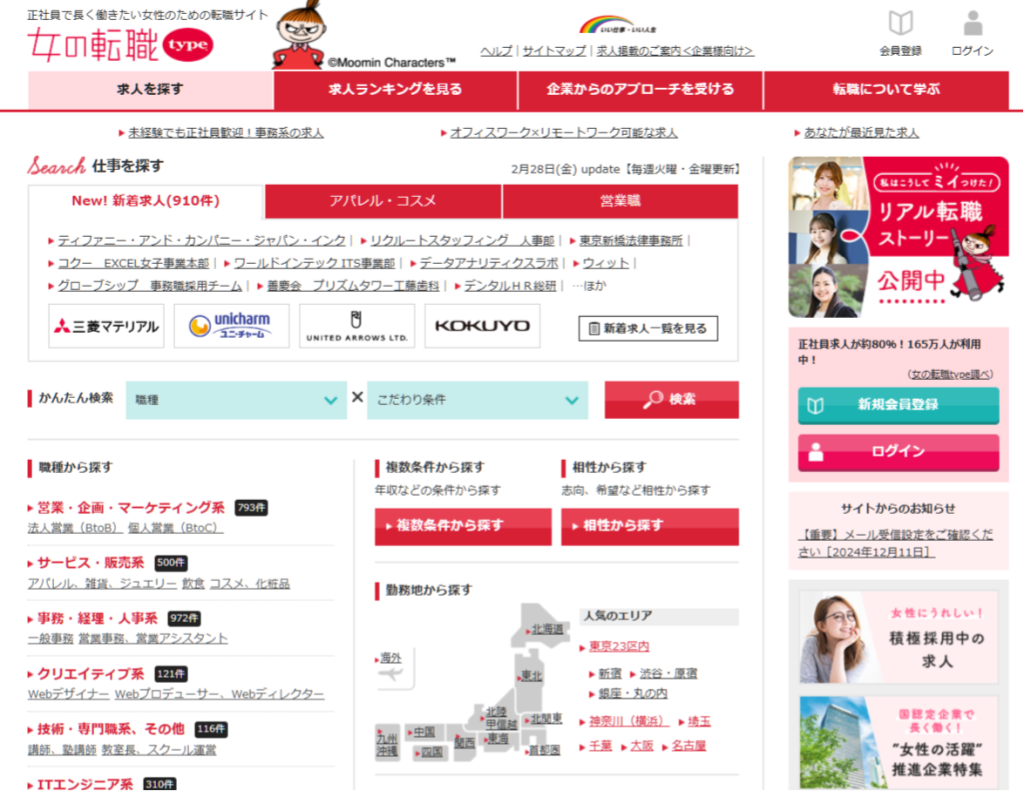Click the 会員登録 book icon in header
The image size is (1024, 791).
click(x=900, y=24)
